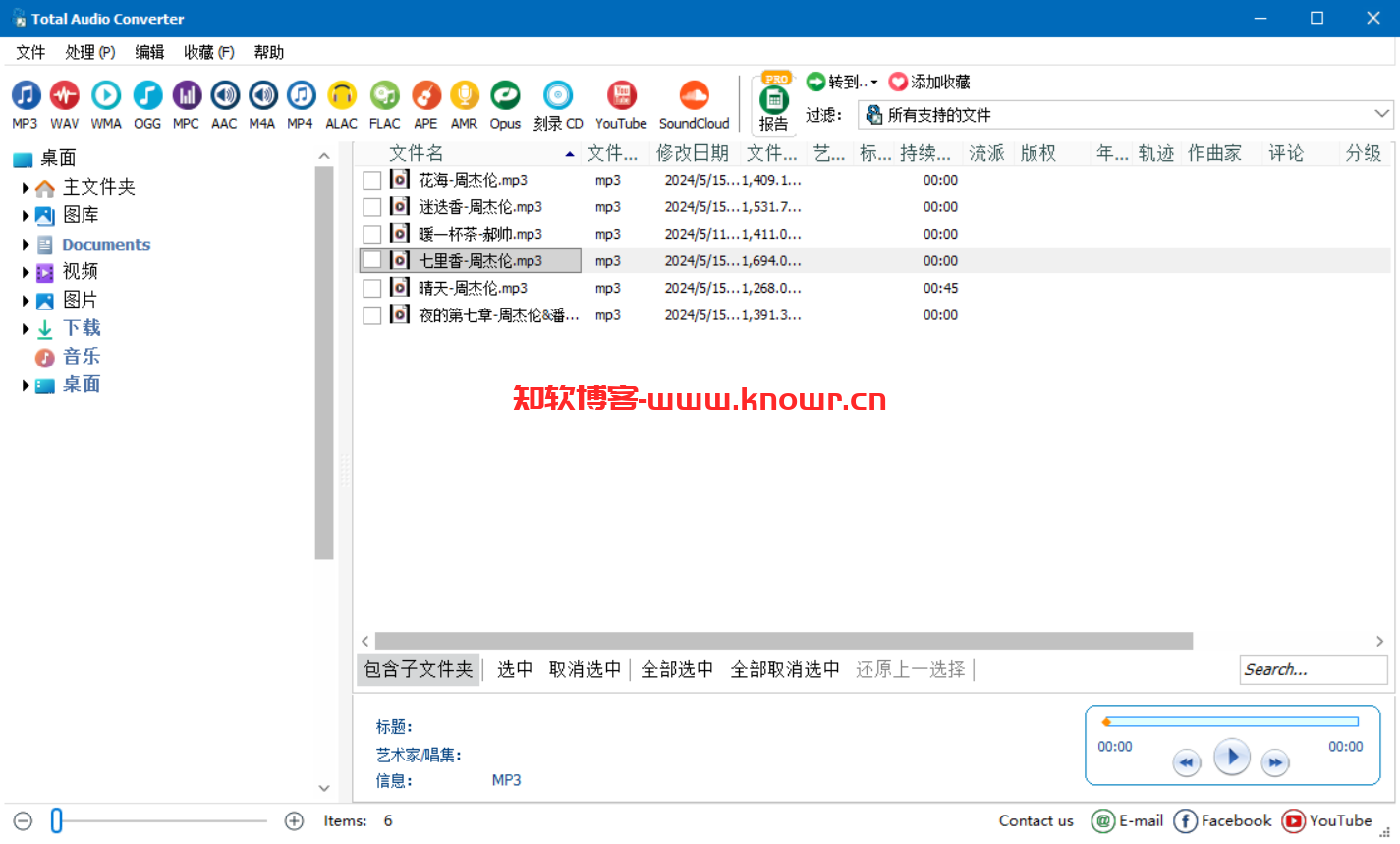Screen dimensions: 1400x844
Task: Select the 晴天-周杰伦.mp3 file row
Action: click(x=874, y=288)
